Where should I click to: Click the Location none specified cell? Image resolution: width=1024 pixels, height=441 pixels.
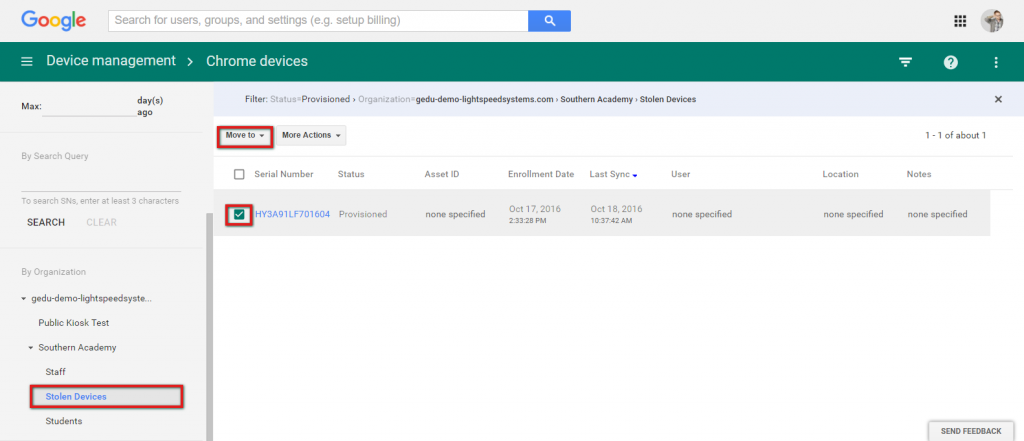click(853, 214)
